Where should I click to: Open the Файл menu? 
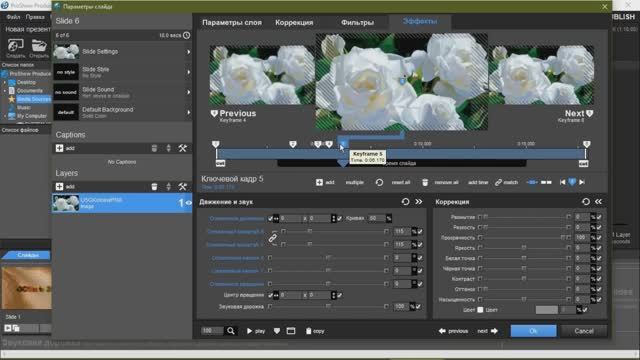13,17
